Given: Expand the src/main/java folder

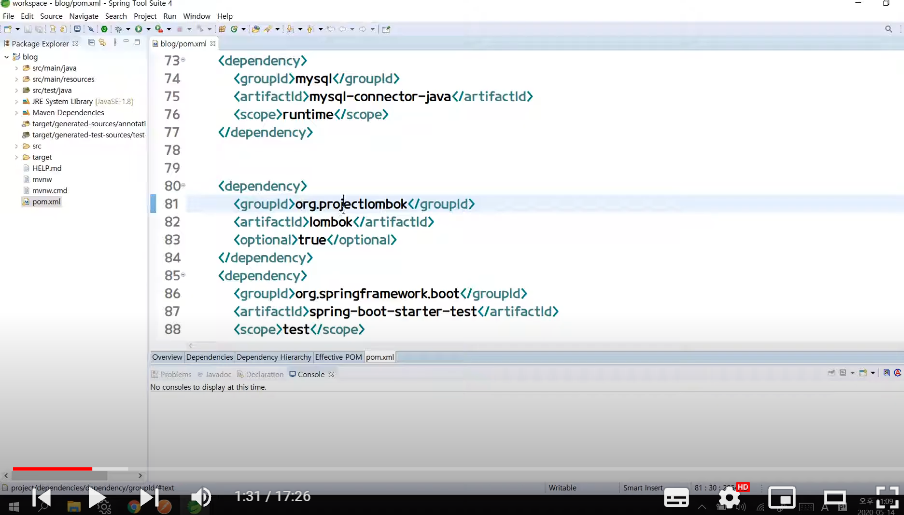Looking at the screenshot, I should pos(16,68).
